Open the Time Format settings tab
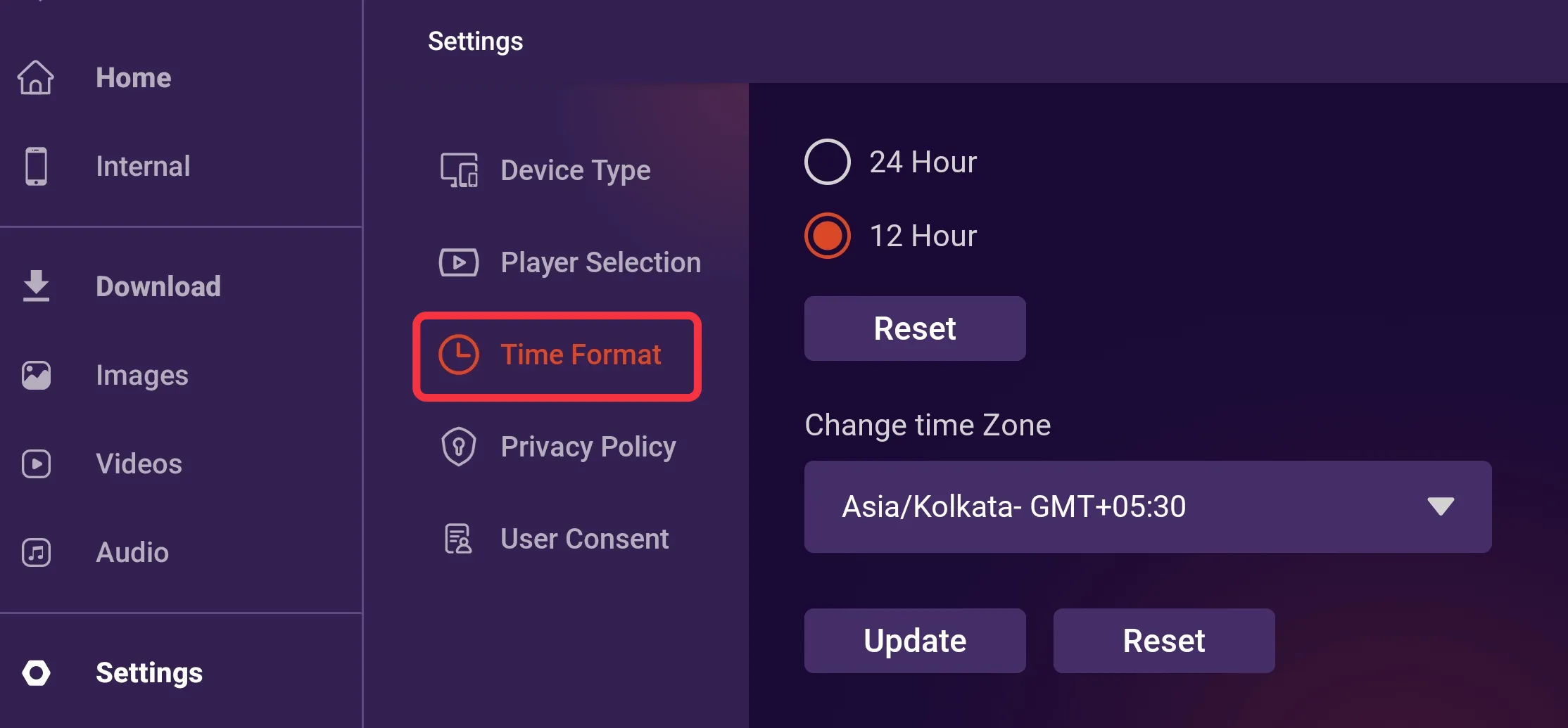 pyautogui.click(x=557, y=356)
